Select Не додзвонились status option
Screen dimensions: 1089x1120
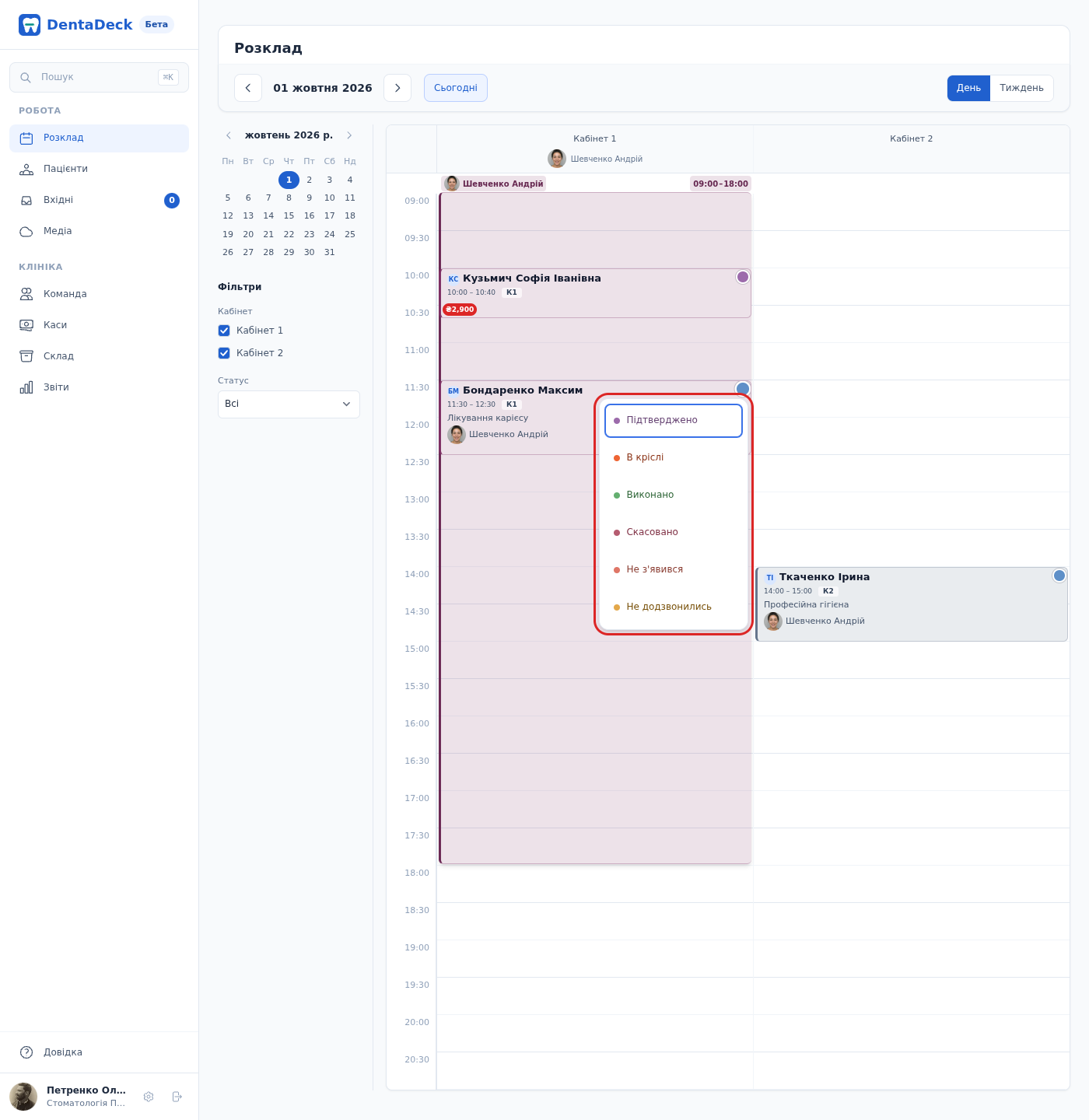674,607
